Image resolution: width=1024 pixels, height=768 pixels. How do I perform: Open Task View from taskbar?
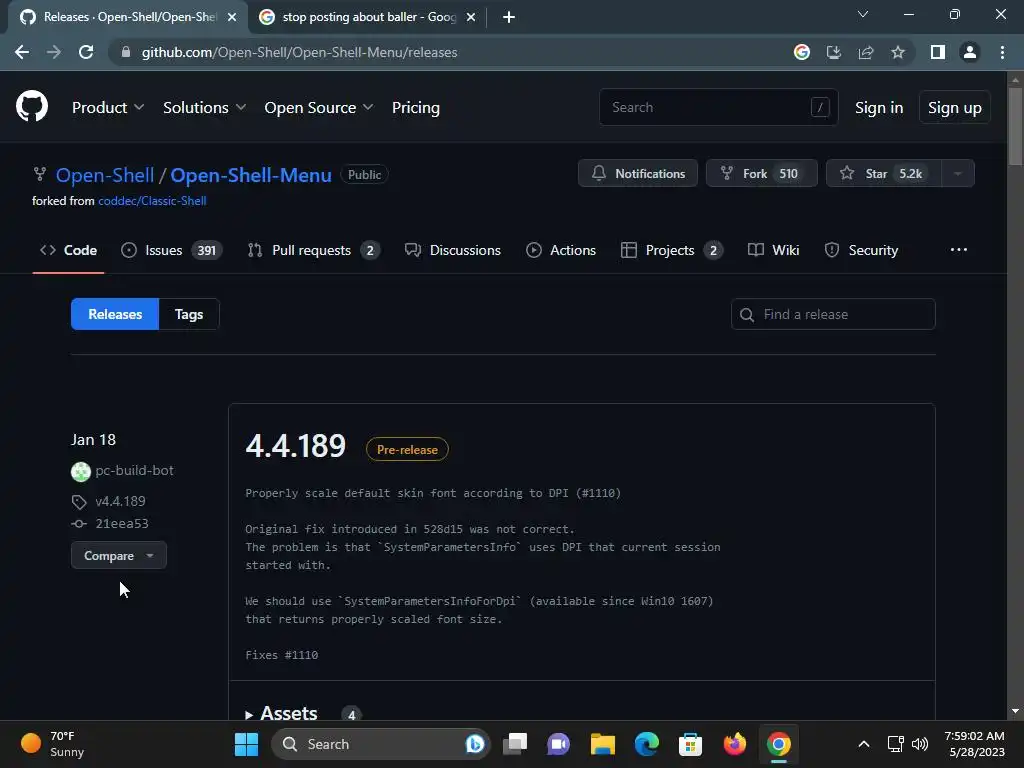515,744
